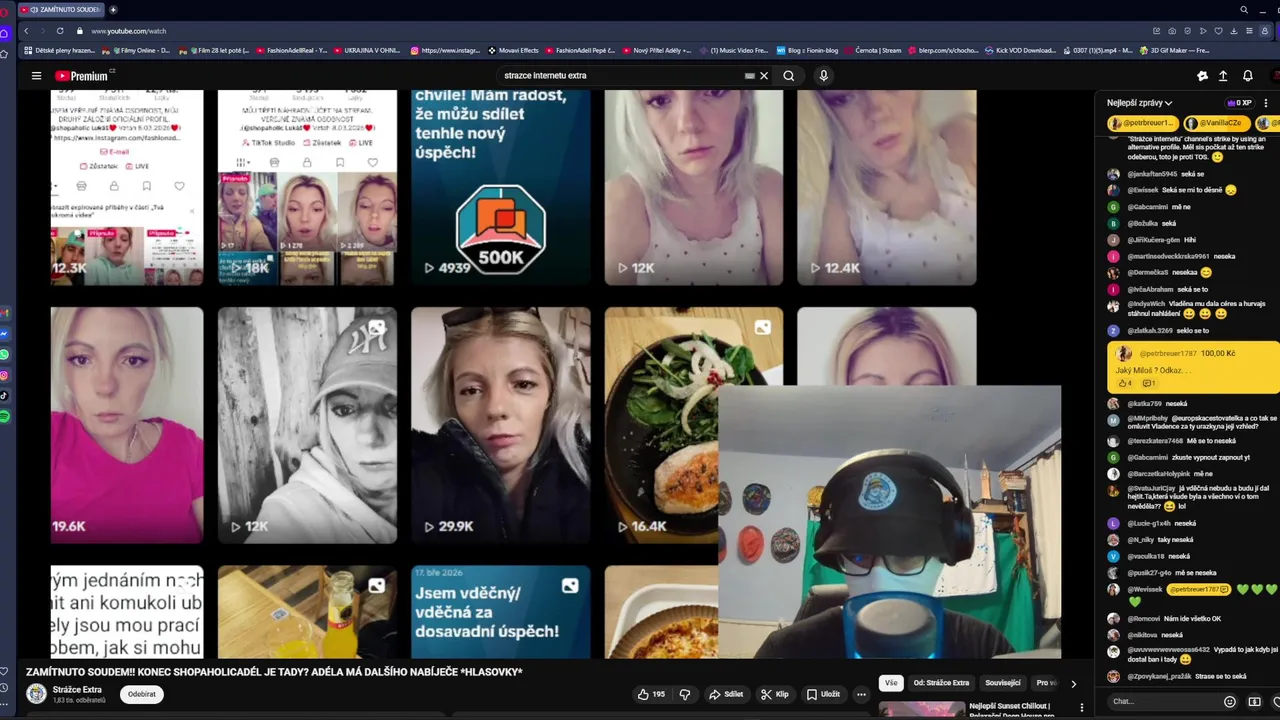Viewport: 1280px width, 720px height.
Task: Open browser search magnifier in title bar
Action: (x=1244, y=9)
